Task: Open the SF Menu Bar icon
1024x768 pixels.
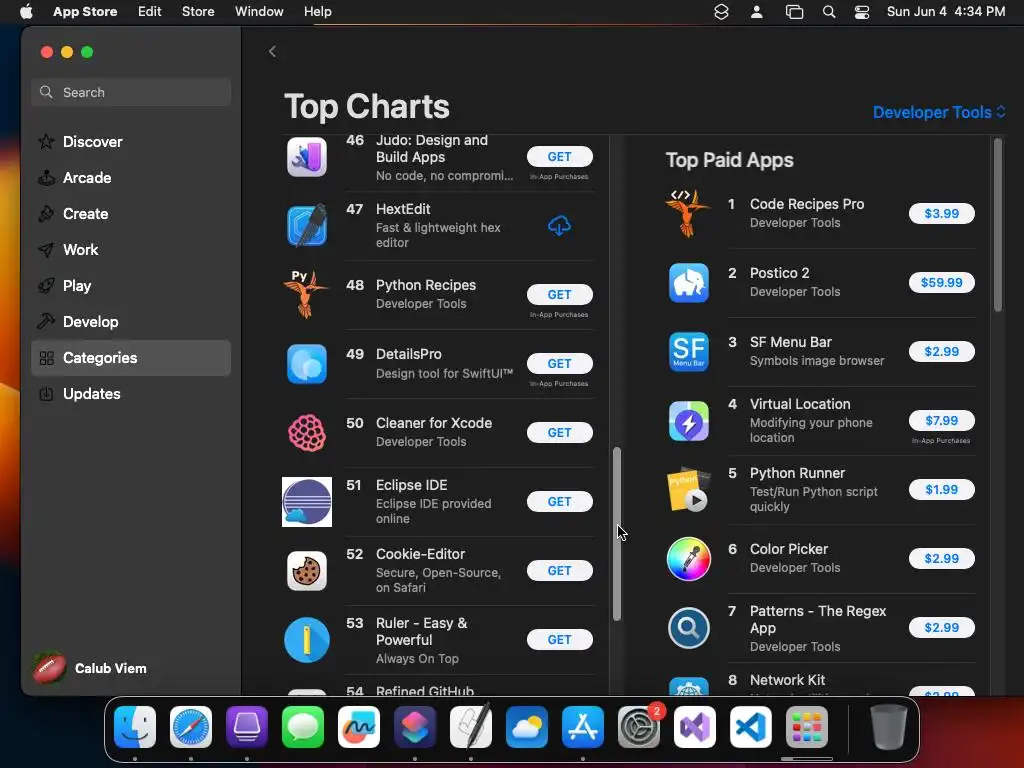Action: point(689,351)
